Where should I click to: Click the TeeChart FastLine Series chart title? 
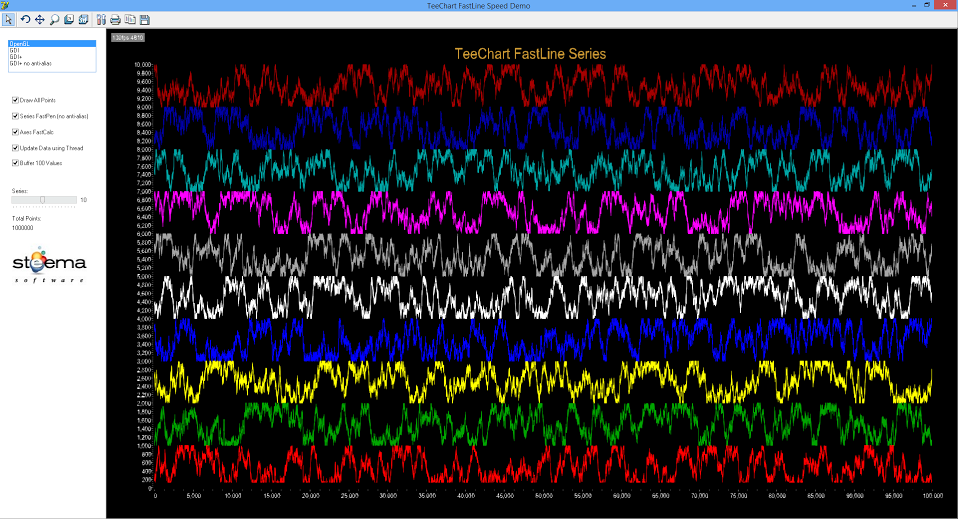530,54
